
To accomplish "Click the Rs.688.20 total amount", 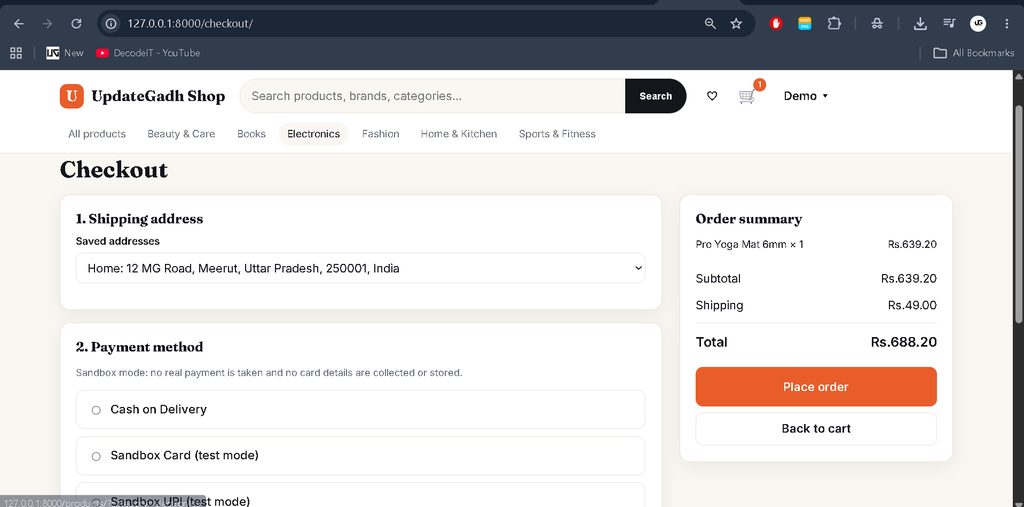I will [x=903, y=342].
